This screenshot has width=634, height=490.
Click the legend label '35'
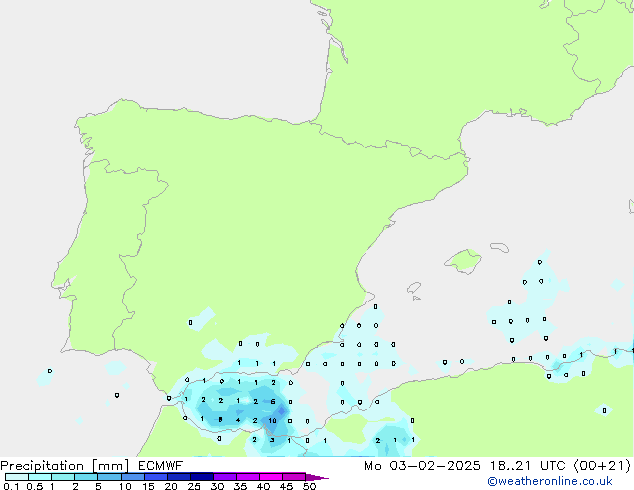240,486
